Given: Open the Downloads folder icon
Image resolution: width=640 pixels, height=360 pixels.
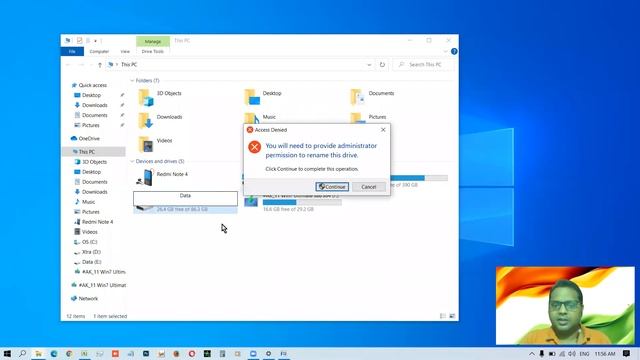Looking at the screenshot, I should click(146, 121).
